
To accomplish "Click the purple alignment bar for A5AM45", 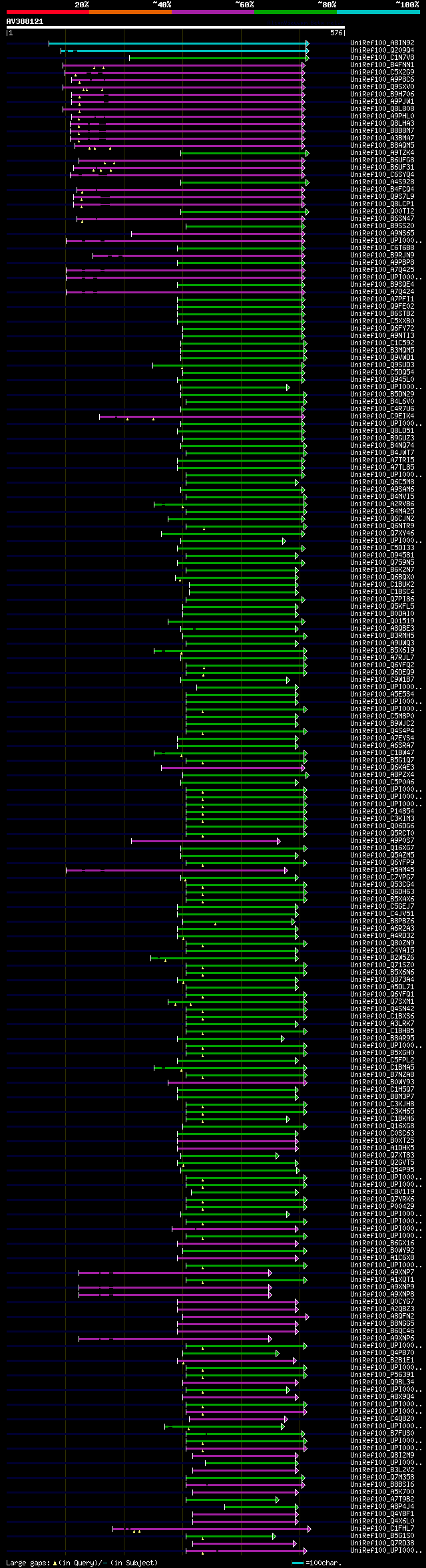I will coord(176,870).
